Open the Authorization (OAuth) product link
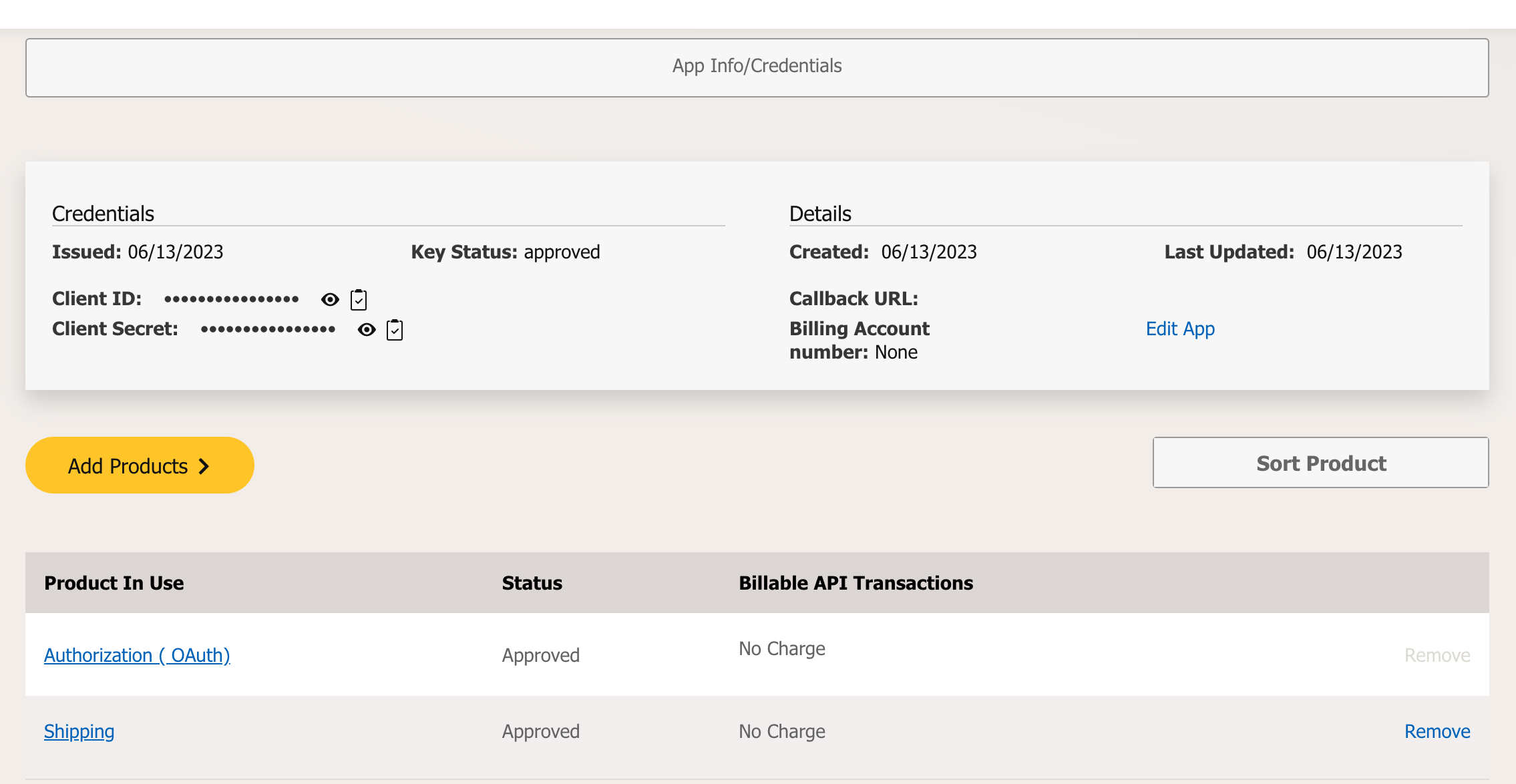The height and width of the screenshot is (784, 1516). pyautogui.click(x=137, y=655)
